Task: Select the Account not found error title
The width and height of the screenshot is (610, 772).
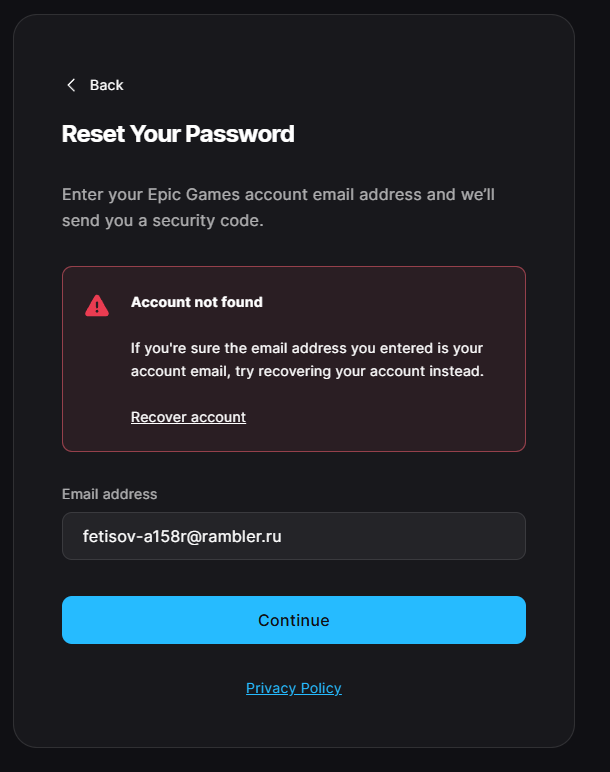Action: point(197,302)
